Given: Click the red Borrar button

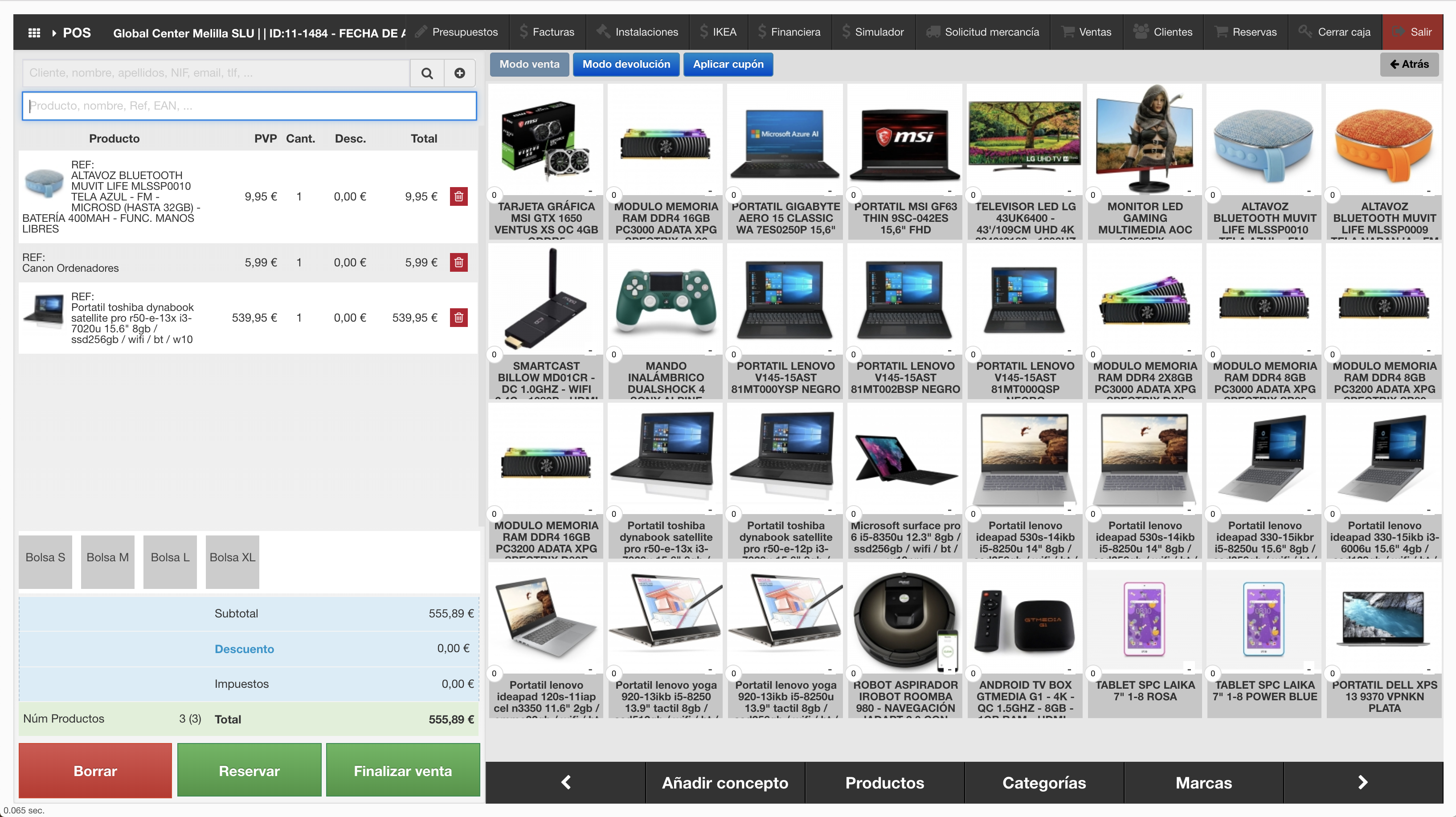Looking at the screenshot, I should point(95,771).
